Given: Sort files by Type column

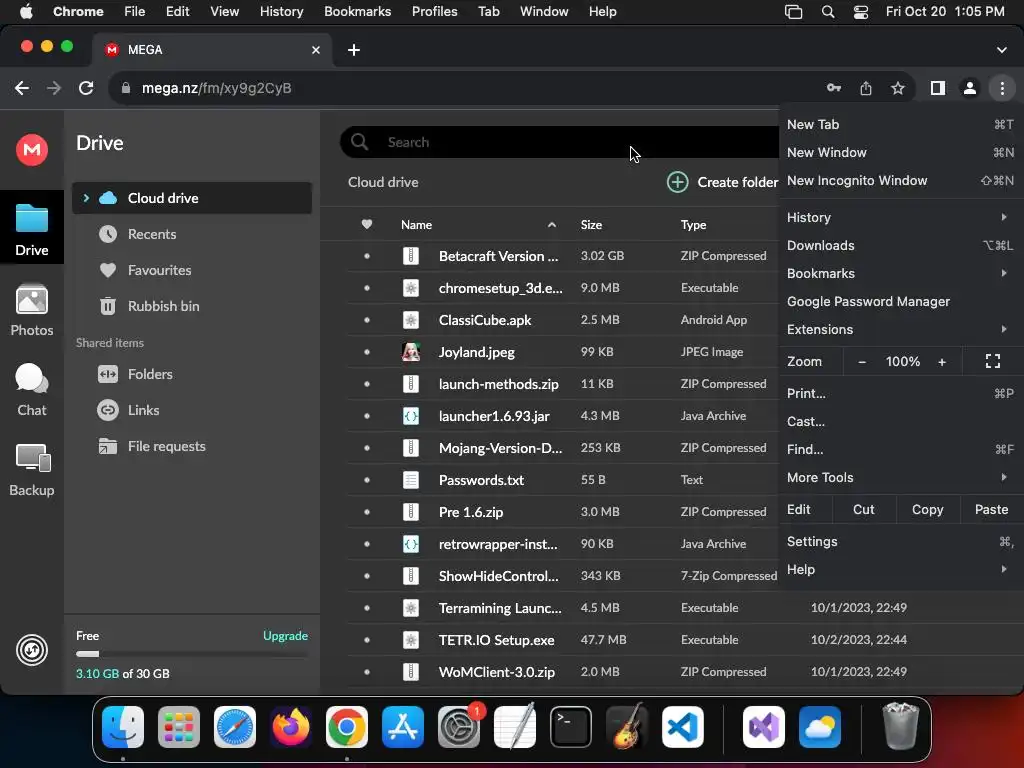Looking at the screenshot, I should click(693, 225).
